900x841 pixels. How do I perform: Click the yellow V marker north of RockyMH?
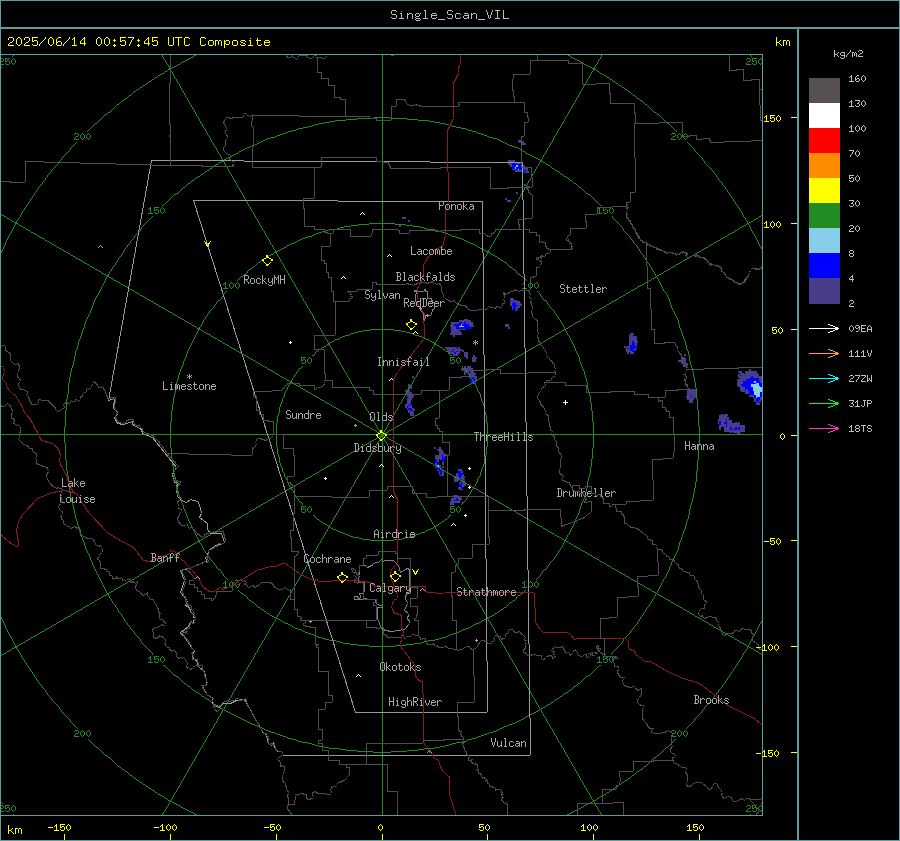(x=208, y=244)
